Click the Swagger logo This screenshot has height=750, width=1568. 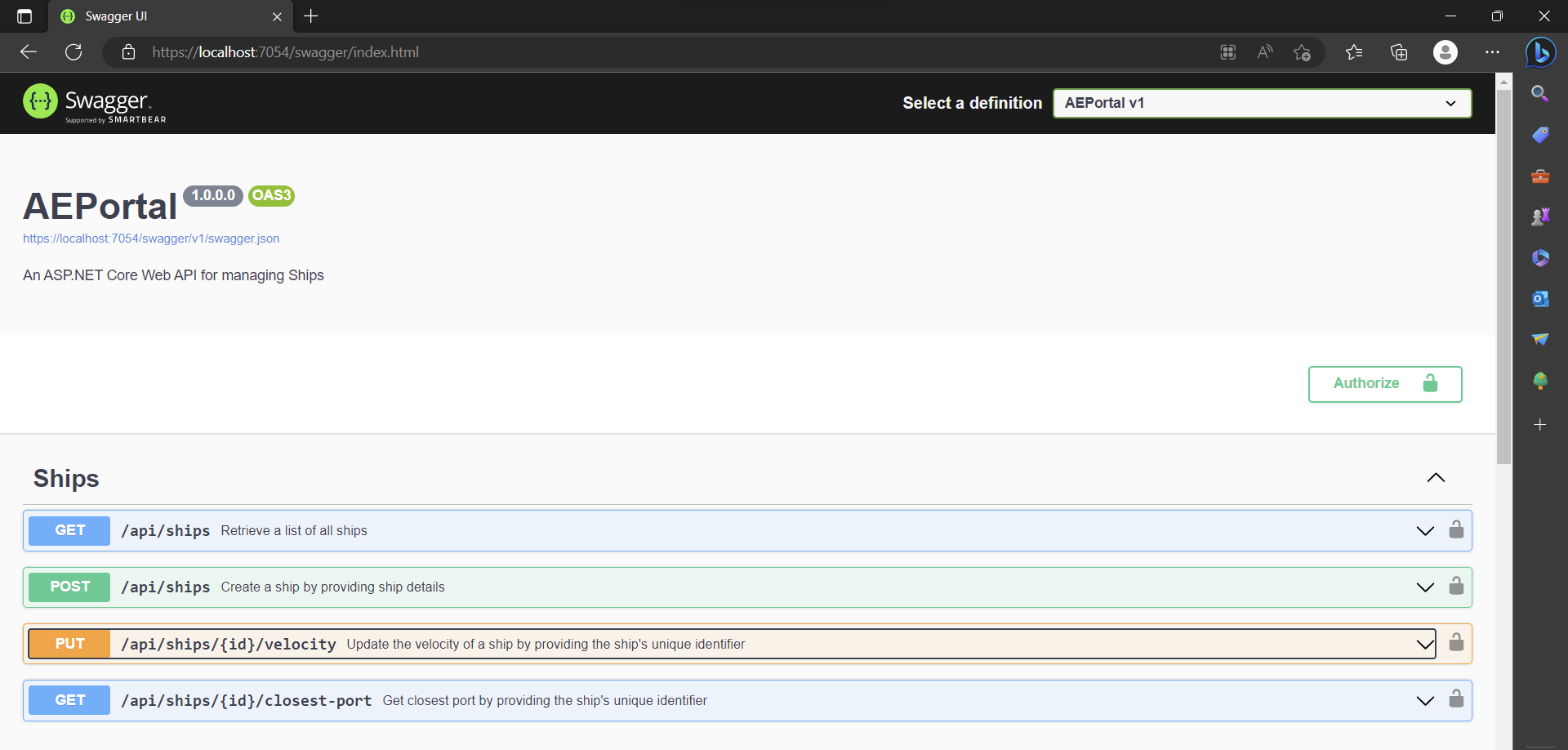coord(94,103)
